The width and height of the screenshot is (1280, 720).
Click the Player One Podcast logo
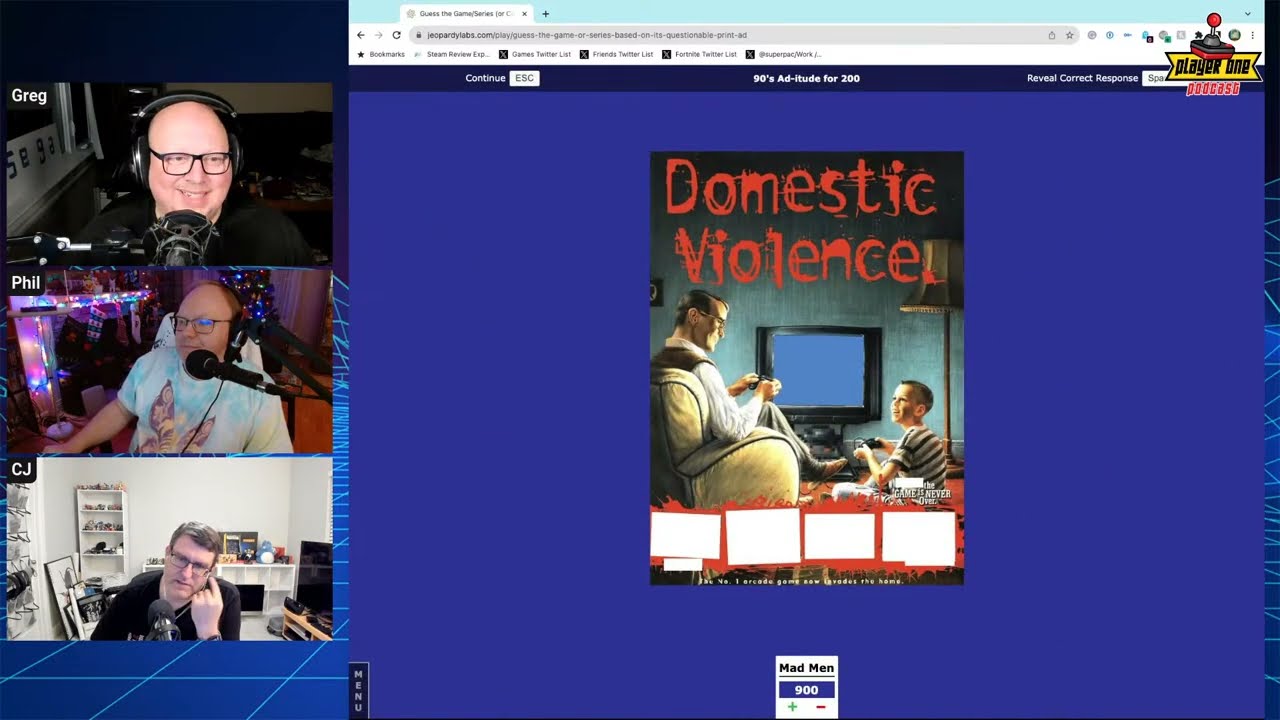click(1213, 55)
